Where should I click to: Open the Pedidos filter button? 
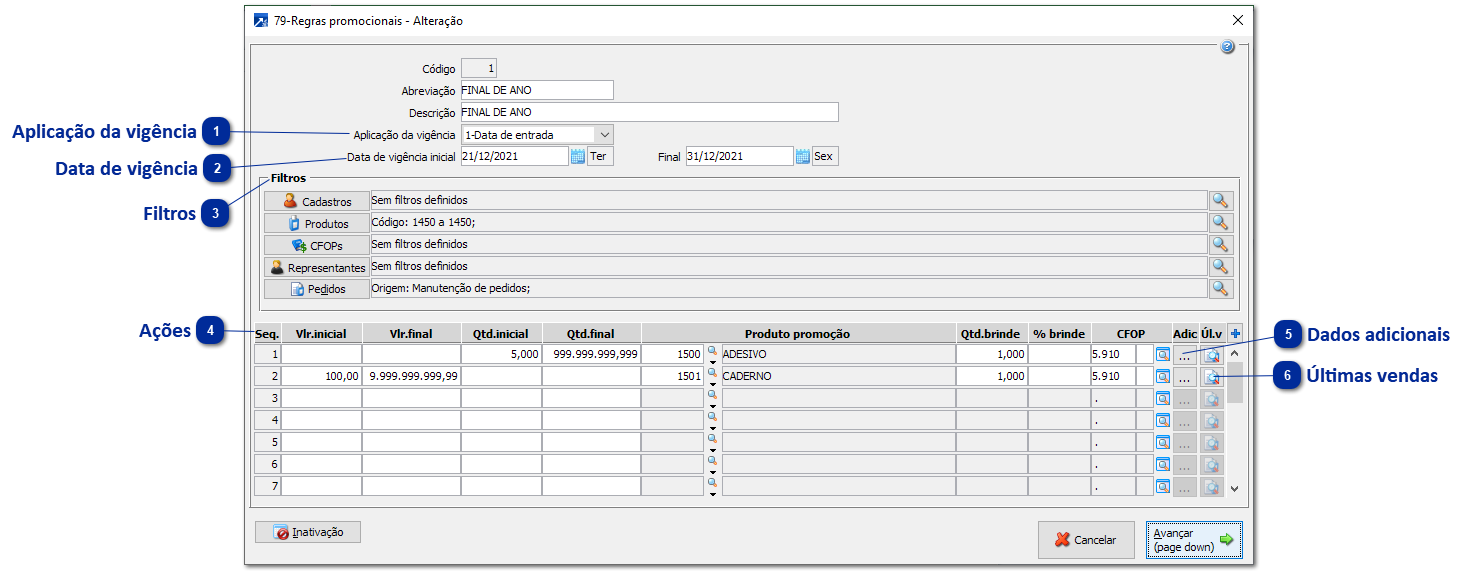pyautogui.click(x=315, y=289)
